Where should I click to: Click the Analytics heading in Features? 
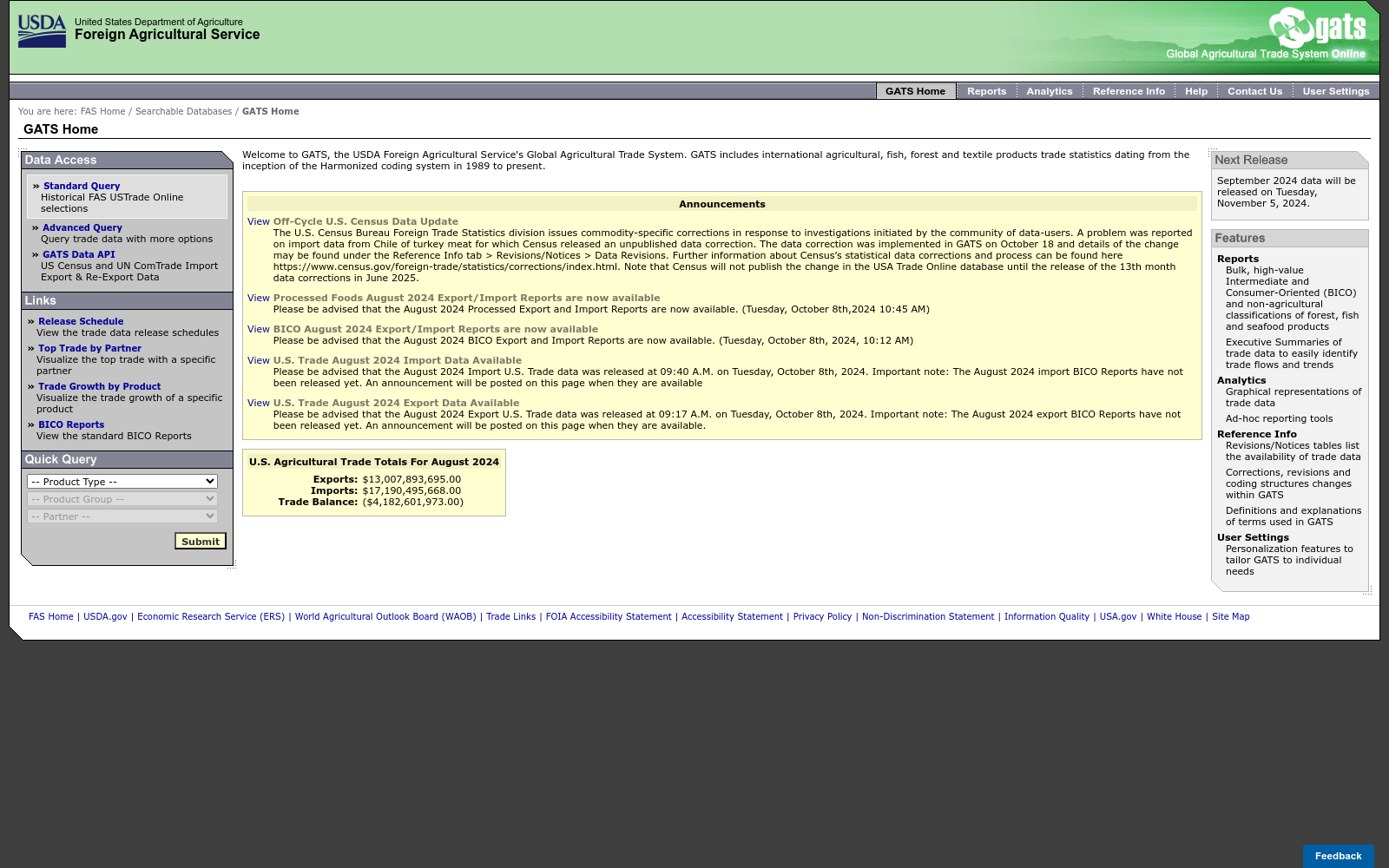point(1241,381)
